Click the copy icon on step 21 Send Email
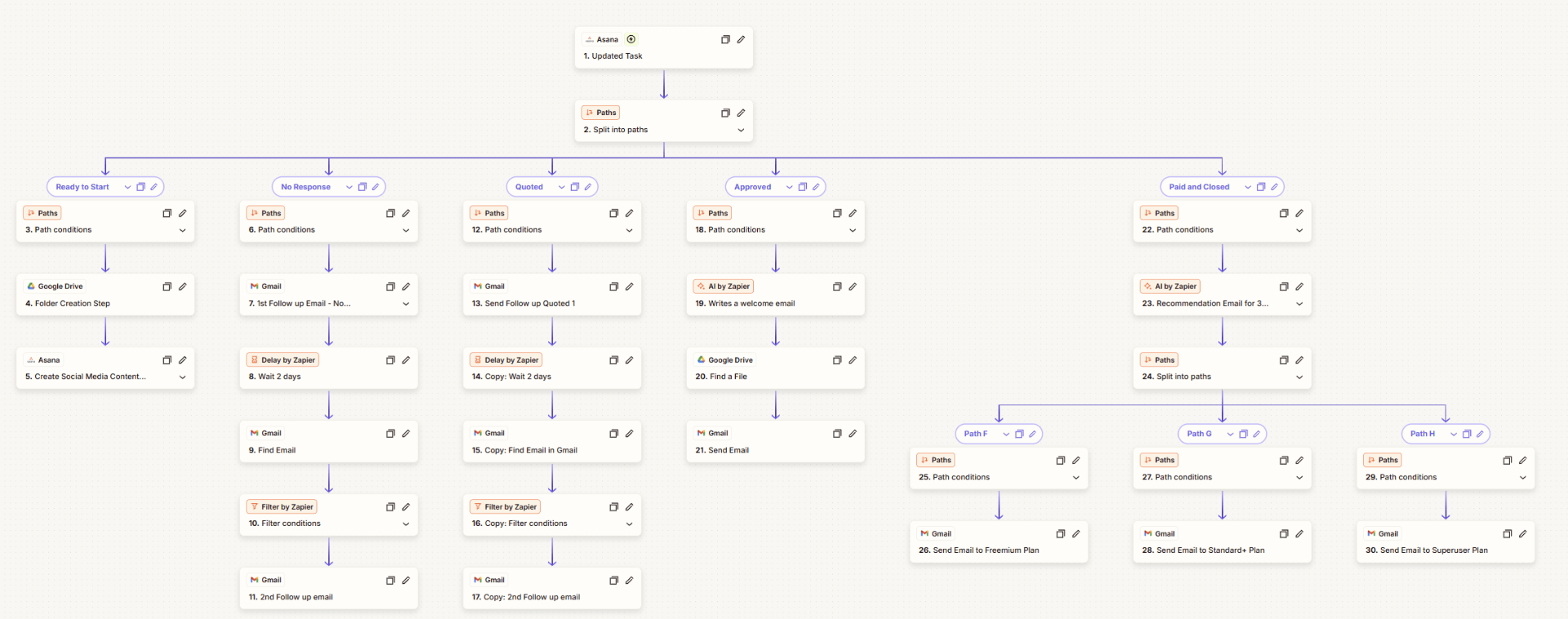 coord(837,434)
